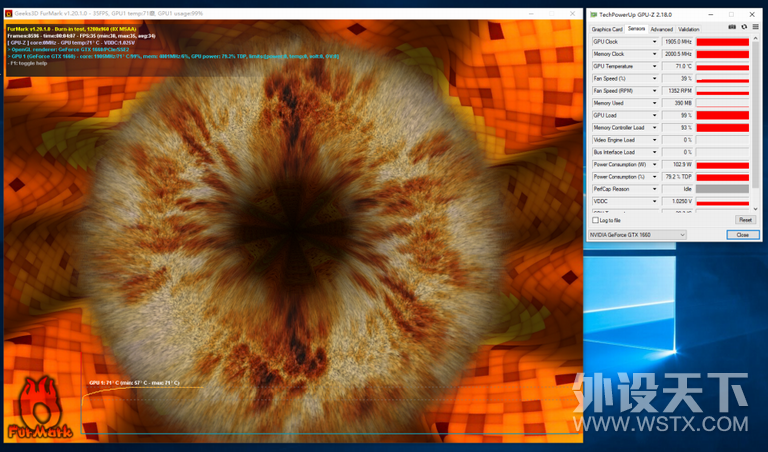Click the sensor list scrollbar down arrow
Screen dimensions: 768x452
pyautogui.click(x=755, y=209)
